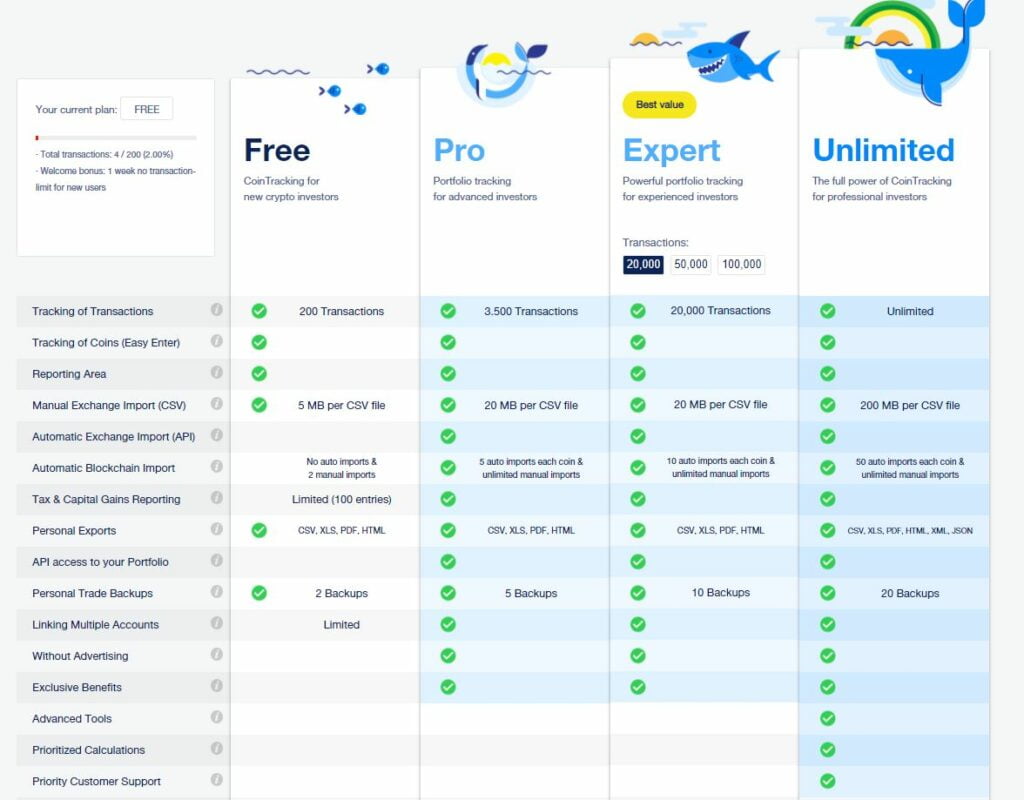Open info icon for Tracking of Coins (Easy Enter)

[216, 341]
